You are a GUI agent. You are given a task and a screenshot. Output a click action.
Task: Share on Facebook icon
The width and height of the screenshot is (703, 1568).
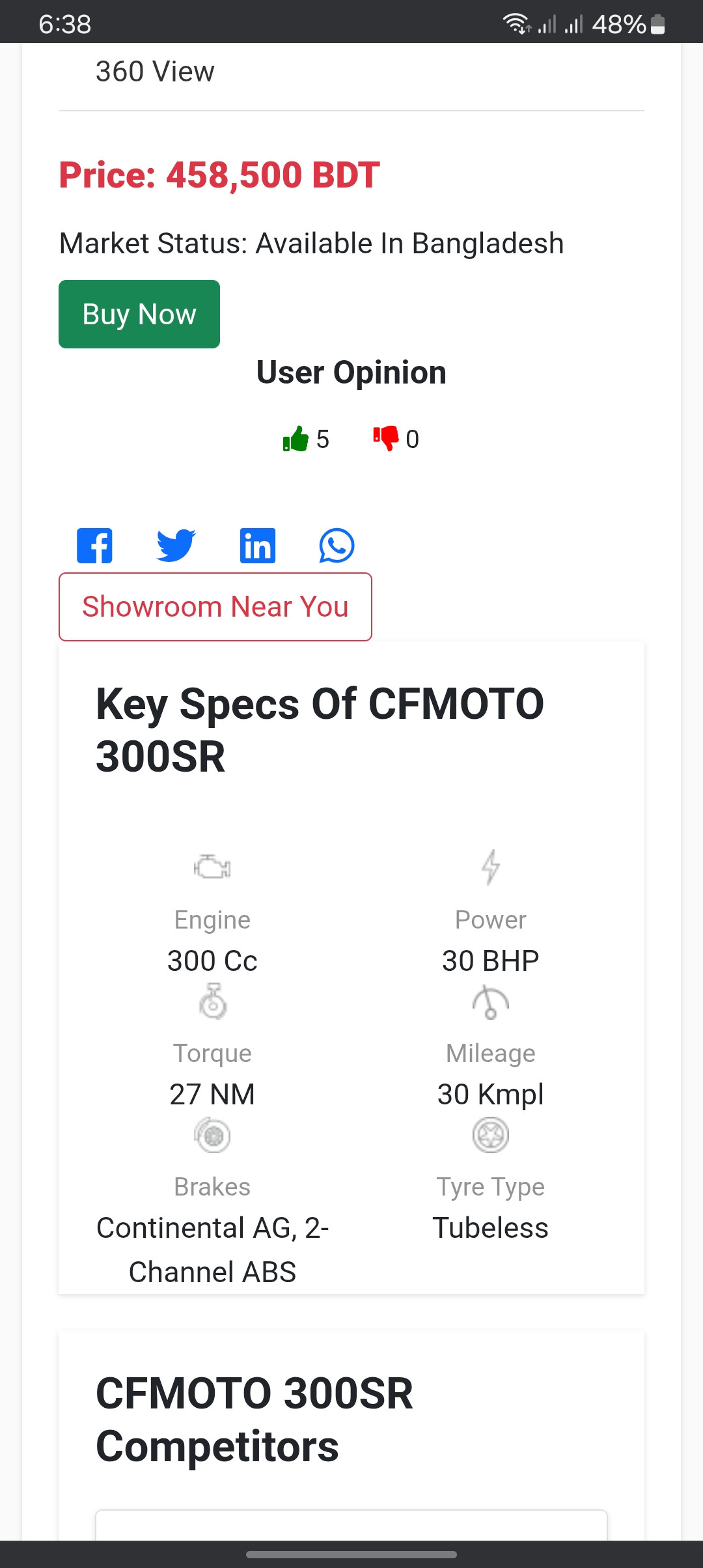point(95,546)
